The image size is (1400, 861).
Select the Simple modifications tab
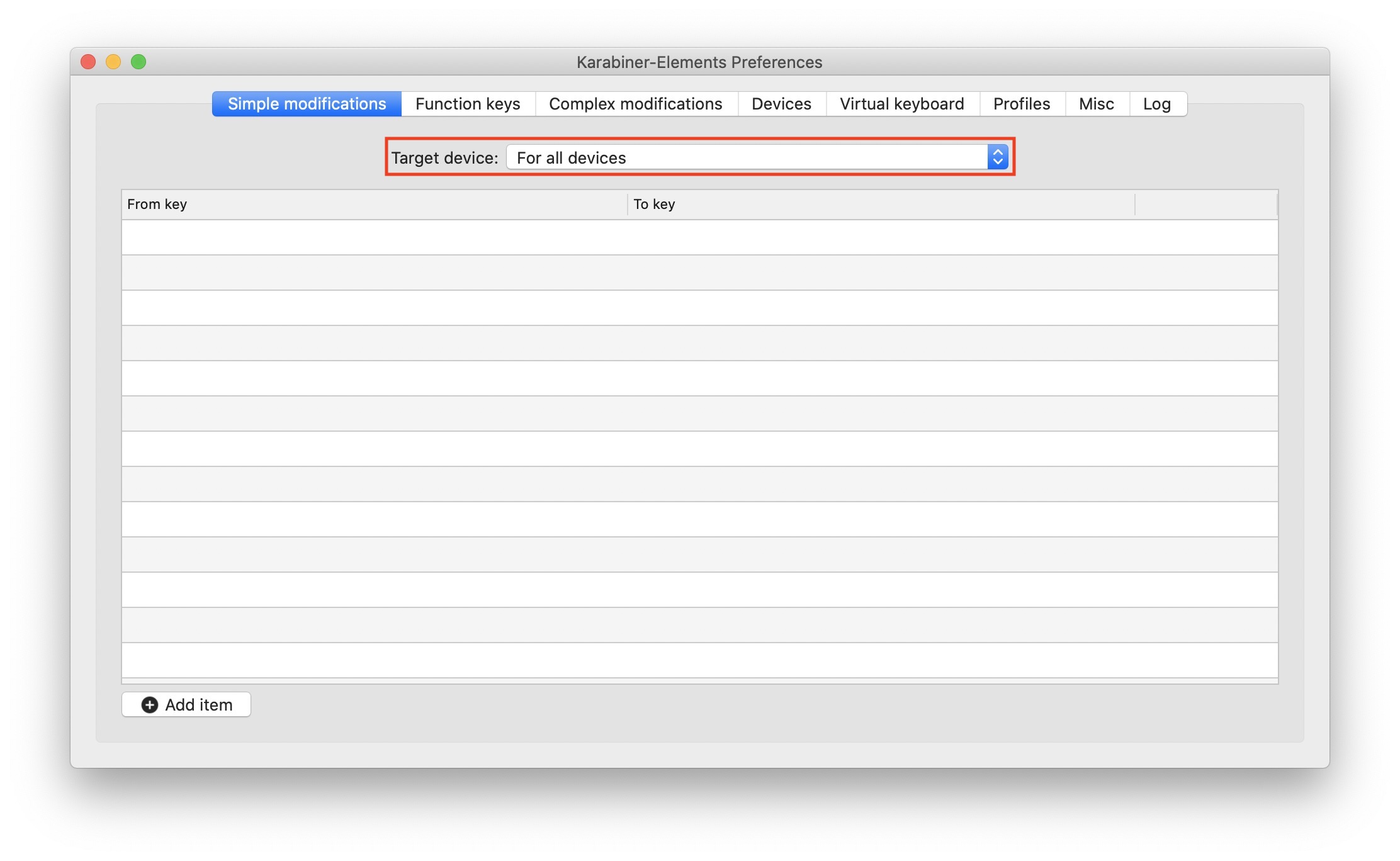tap(307, 104)
